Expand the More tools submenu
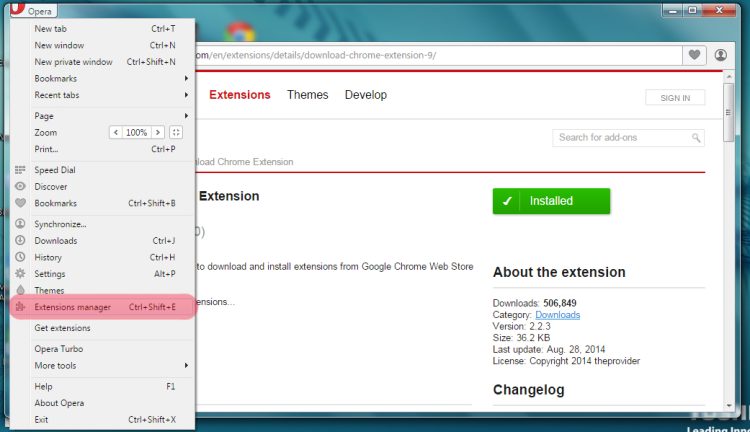This screenshot has width=750, height=432. tap(186, 366)
